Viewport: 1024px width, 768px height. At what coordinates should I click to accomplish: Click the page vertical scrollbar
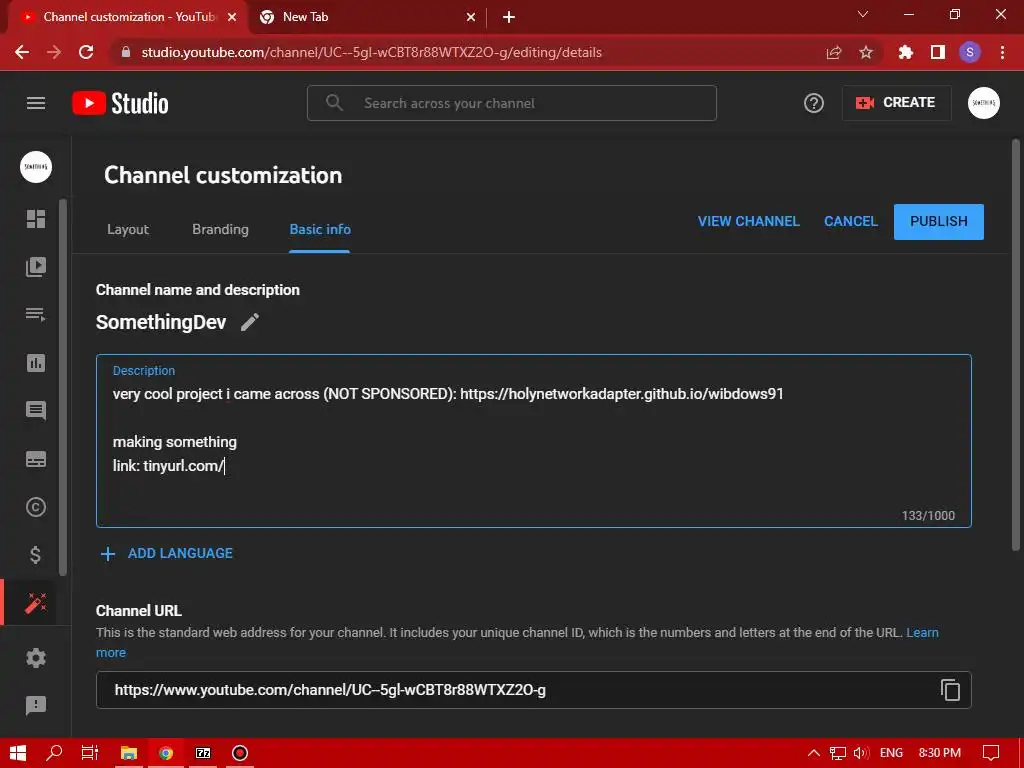click(x=1016, y=344)
